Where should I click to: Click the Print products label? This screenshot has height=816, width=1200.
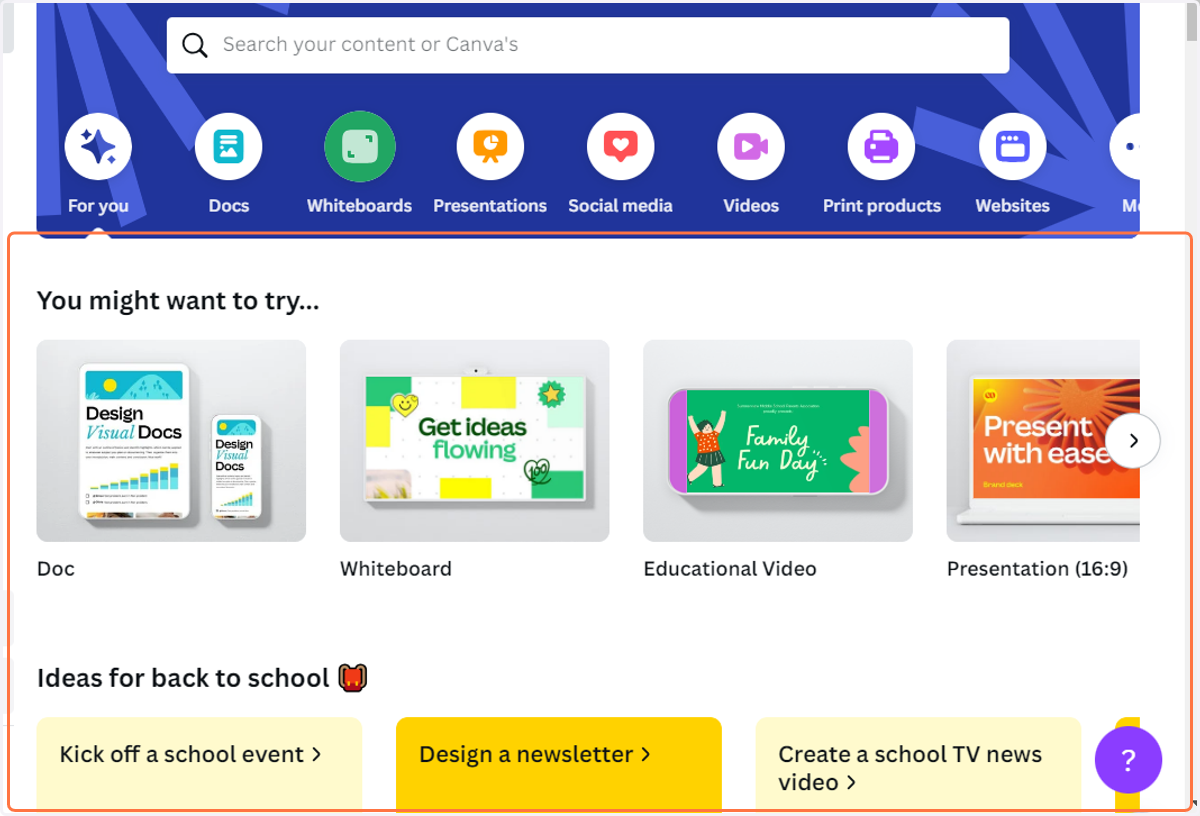coord(881,206)
